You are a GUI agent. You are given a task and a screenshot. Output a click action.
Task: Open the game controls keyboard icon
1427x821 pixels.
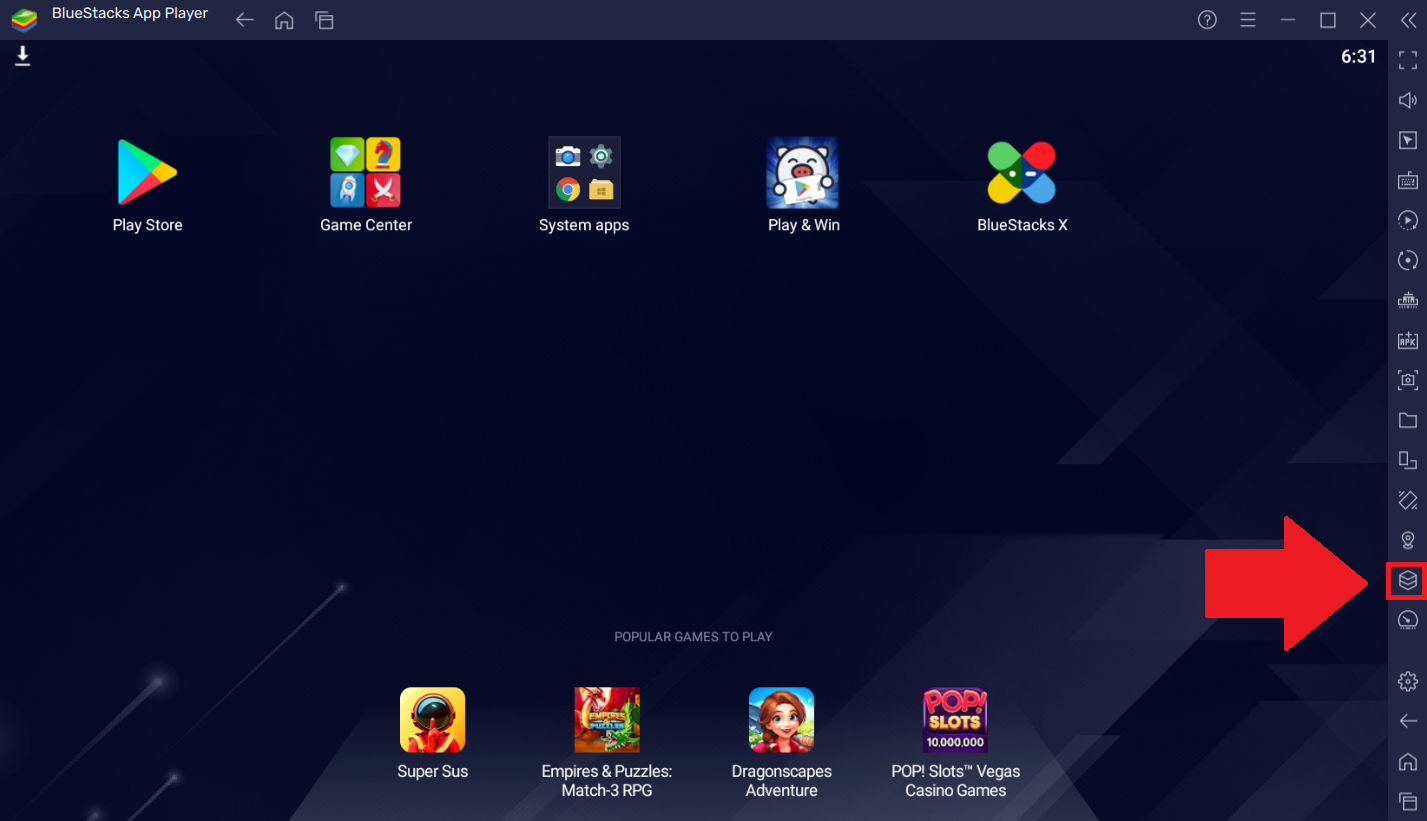click(x=1407, y=180)
